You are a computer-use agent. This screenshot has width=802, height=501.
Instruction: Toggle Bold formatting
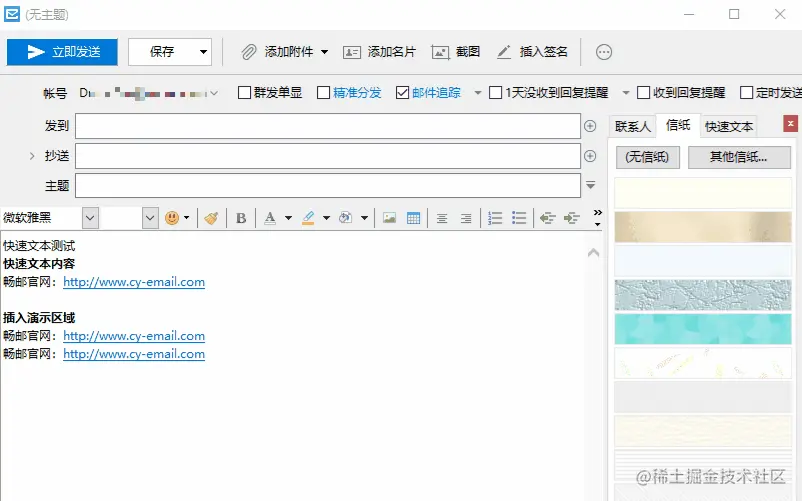click(241, 218)
